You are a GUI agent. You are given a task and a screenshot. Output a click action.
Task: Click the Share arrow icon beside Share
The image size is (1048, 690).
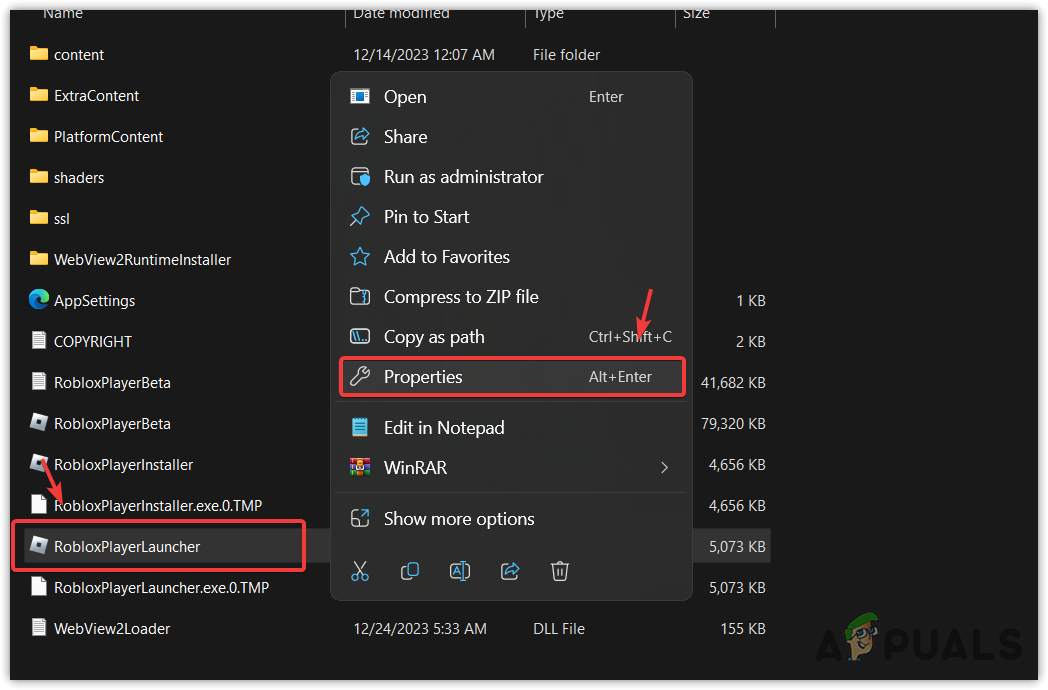pyautogui.click(x=360, y=136)
